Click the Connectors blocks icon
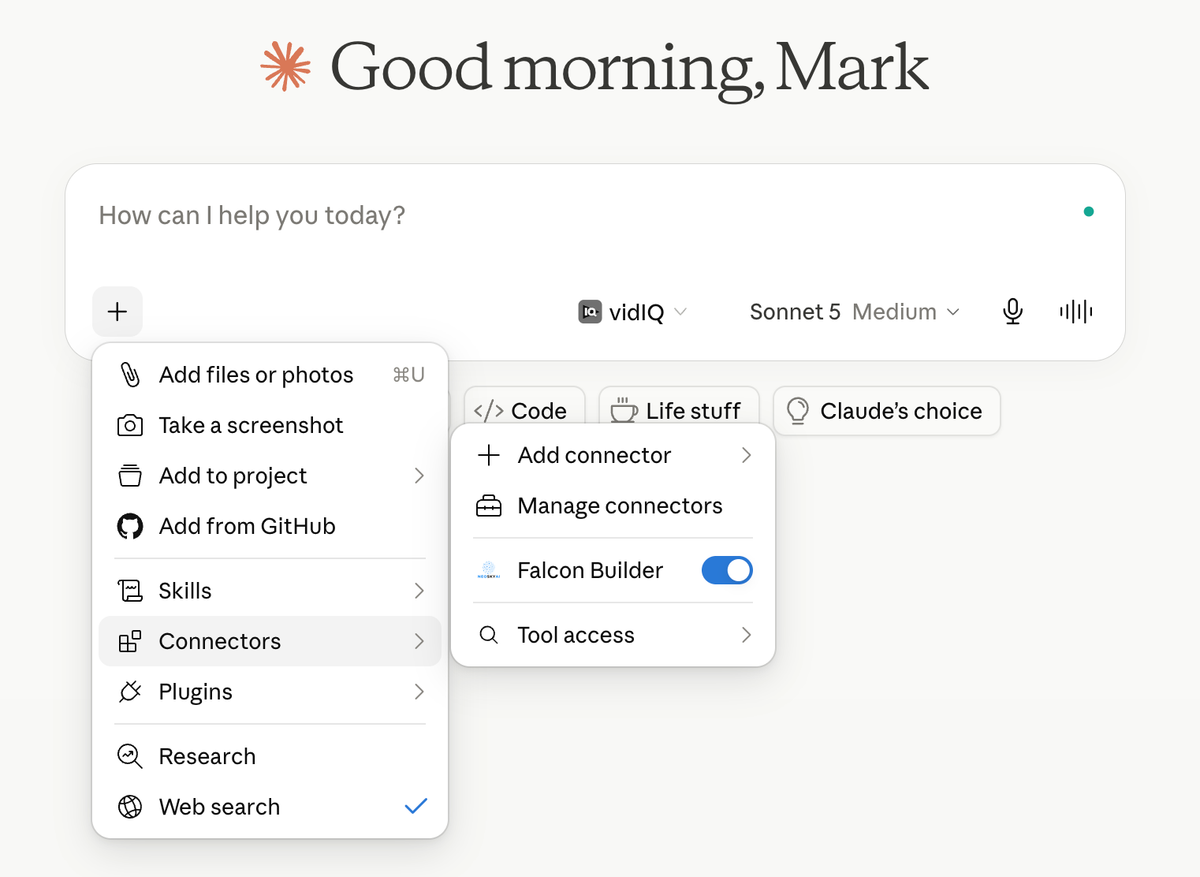 click(130, 642)
